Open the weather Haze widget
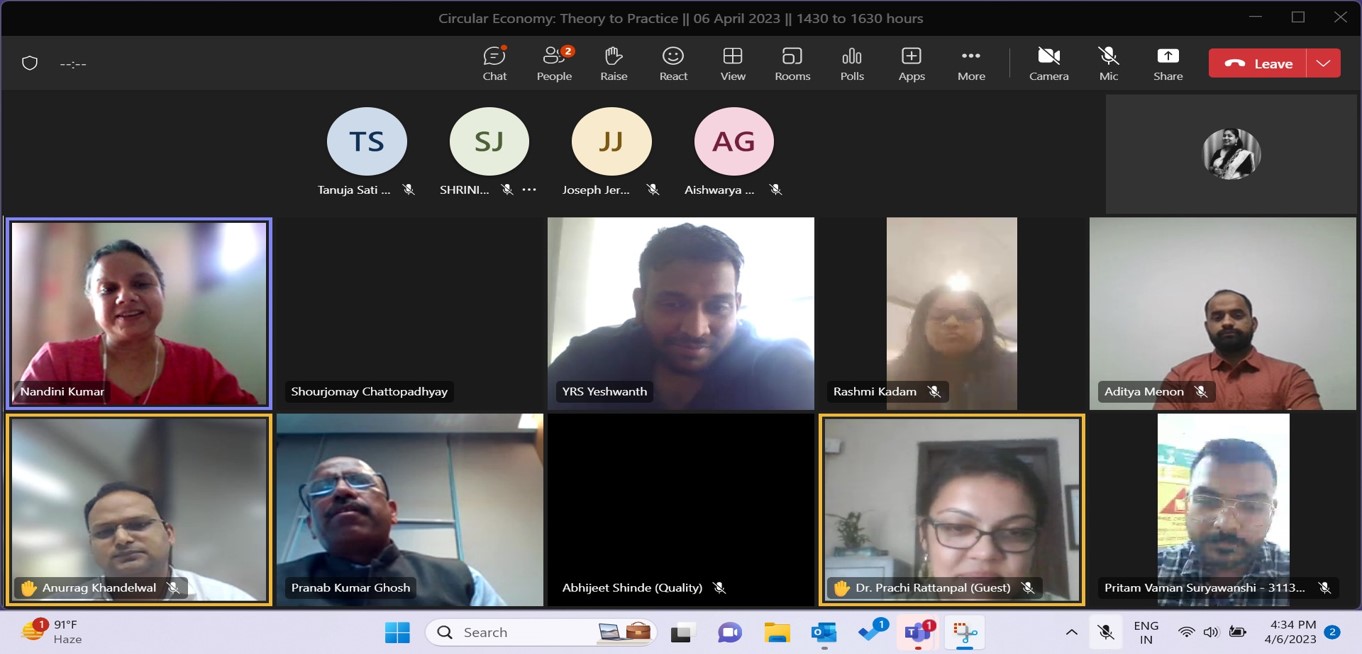Screen dimensions: 1362x654 [x=54, y=632]
